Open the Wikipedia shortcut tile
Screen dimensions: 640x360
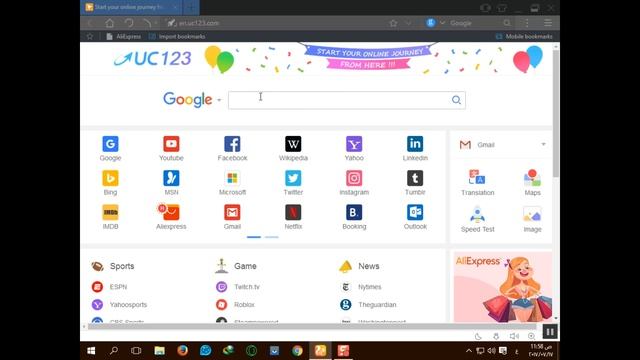tap(293, 149)
